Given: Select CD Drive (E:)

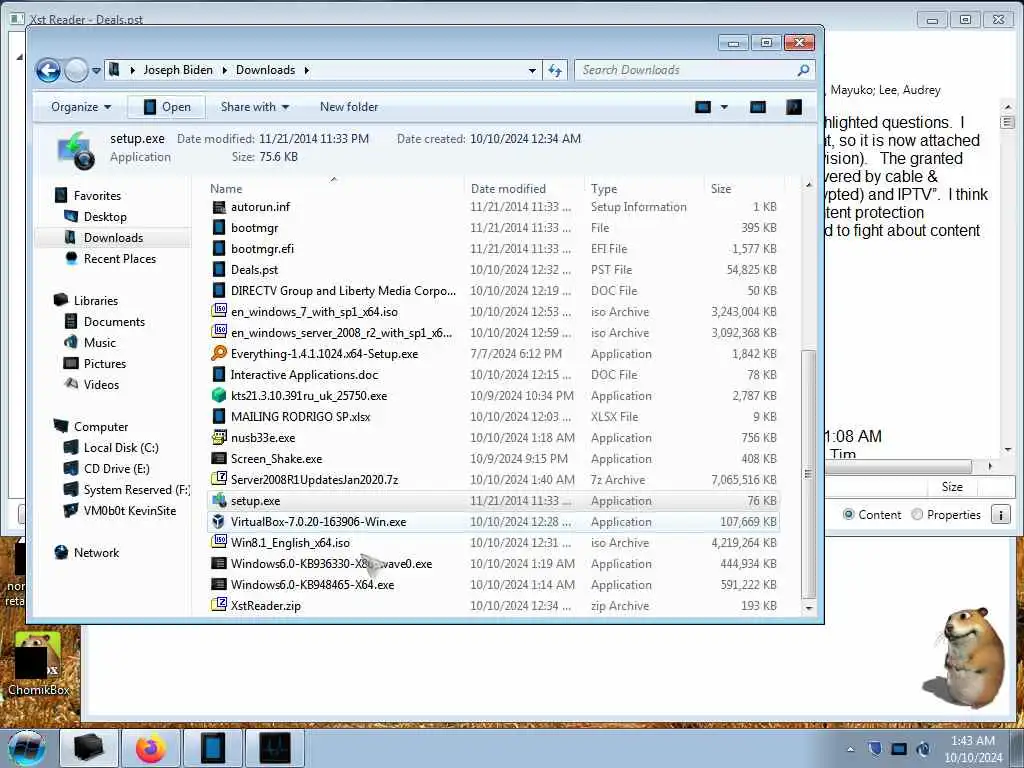Looking at the screenshot, I should pos(116,468).
